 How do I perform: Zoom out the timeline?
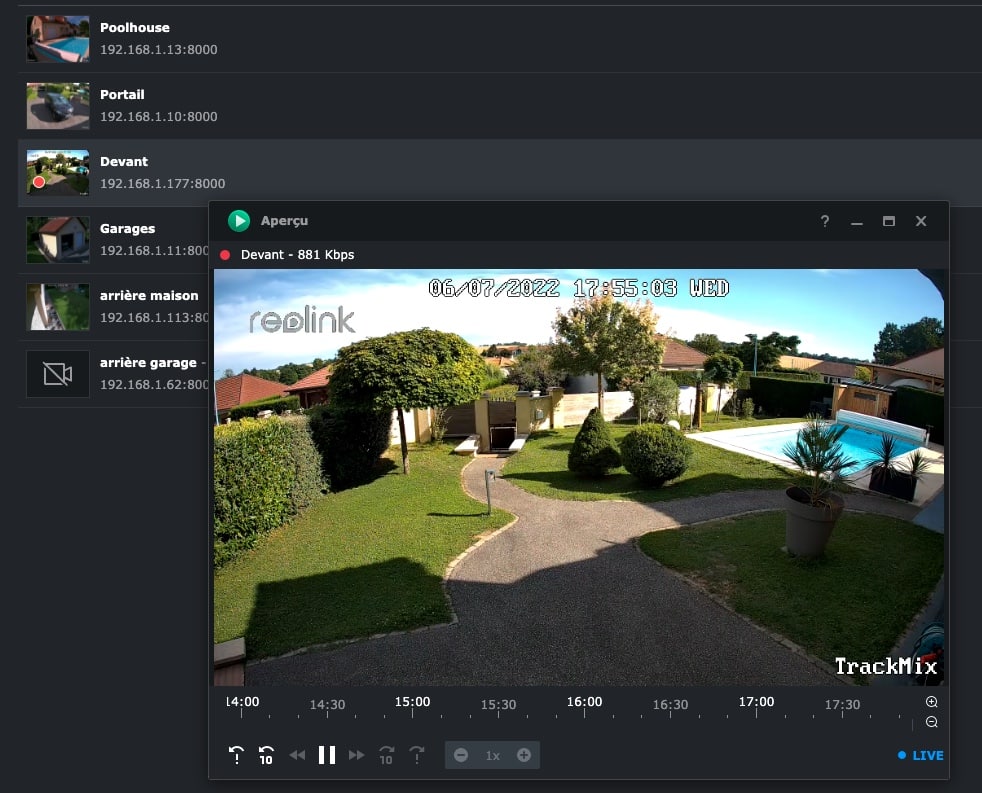931,722
